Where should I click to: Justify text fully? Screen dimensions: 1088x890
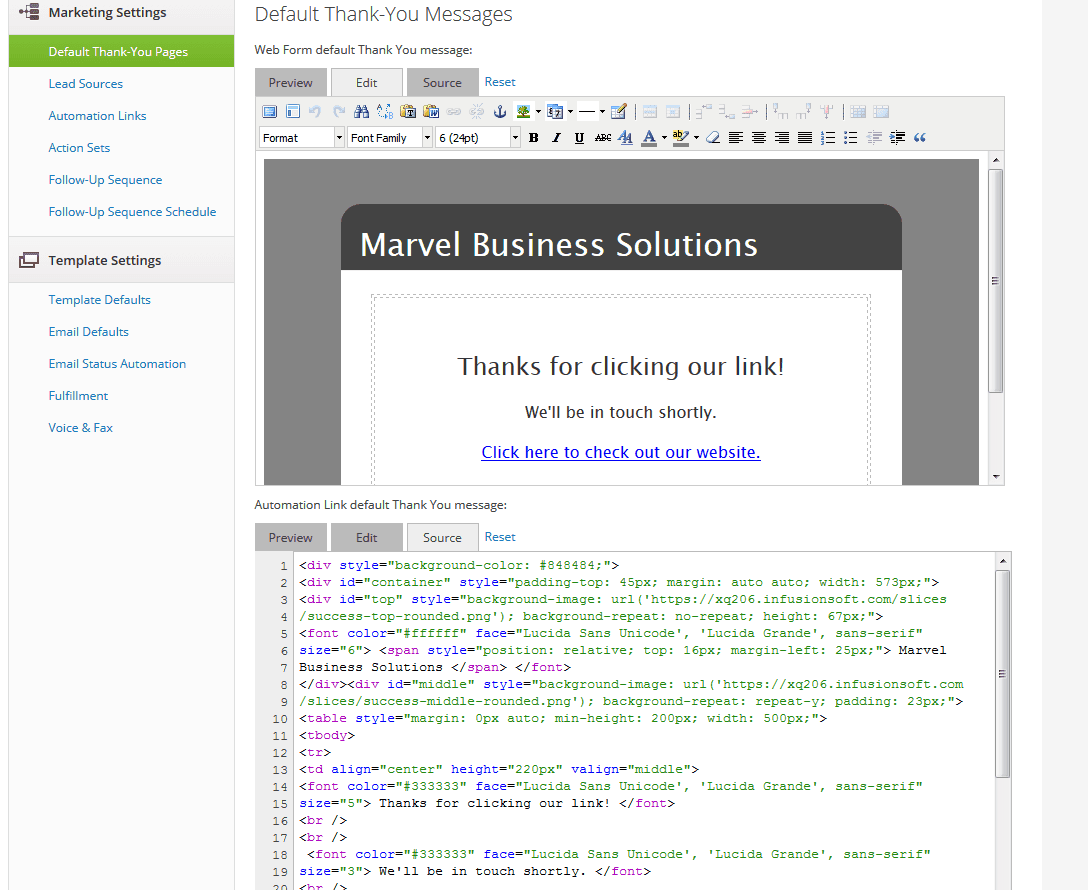[805, 137]
